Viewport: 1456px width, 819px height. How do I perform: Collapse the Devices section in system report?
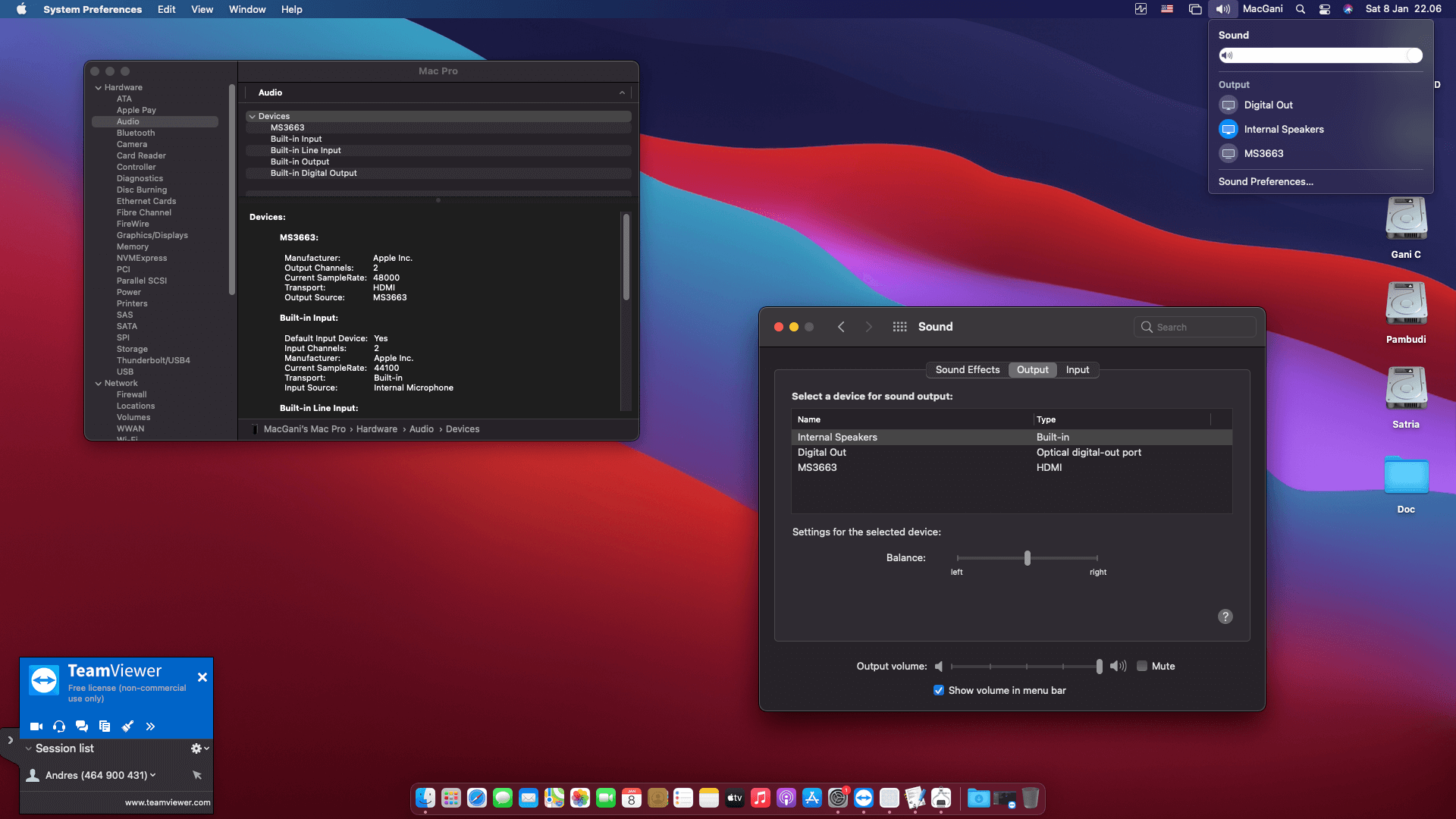click(251, 116)
